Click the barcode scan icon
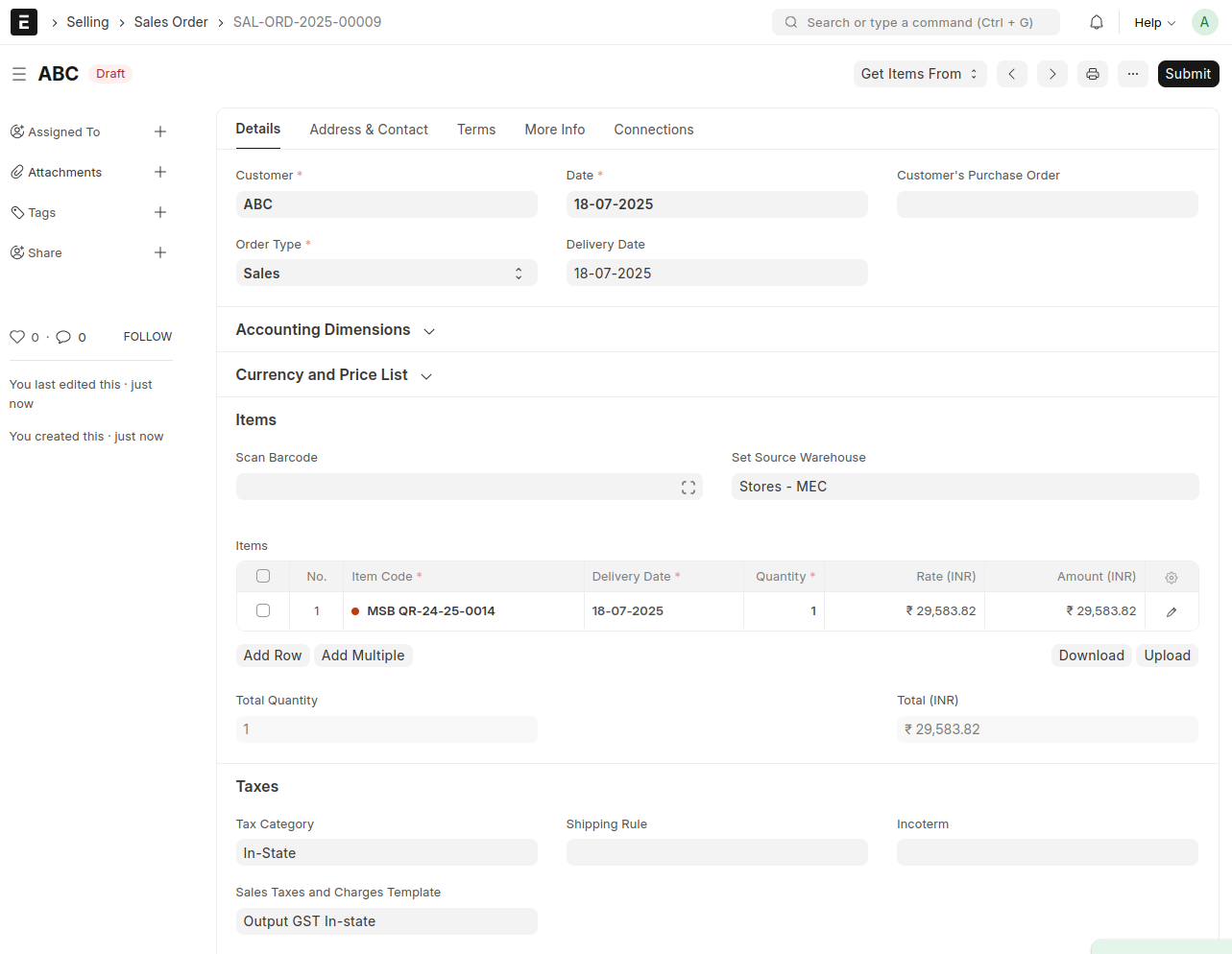Image resolution: width=1232 pixels, height=954 pixels. [x=688, y=488]
